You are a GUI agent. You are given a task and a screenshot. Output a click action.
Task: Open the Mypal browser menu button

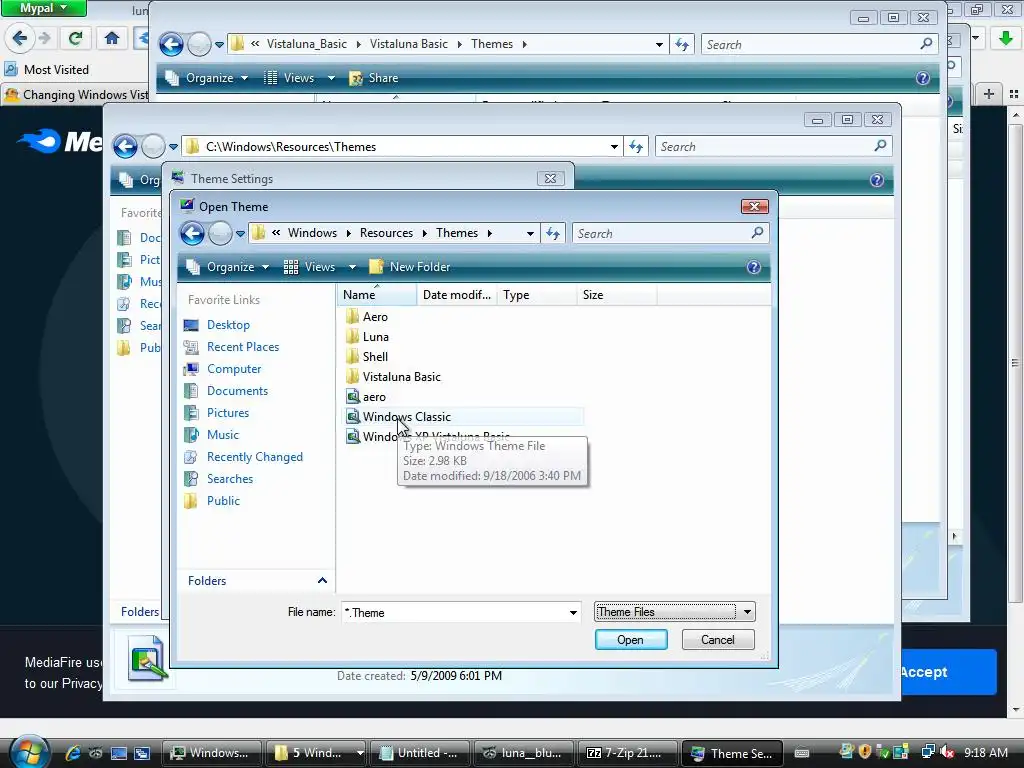click(x=43, y=8)
